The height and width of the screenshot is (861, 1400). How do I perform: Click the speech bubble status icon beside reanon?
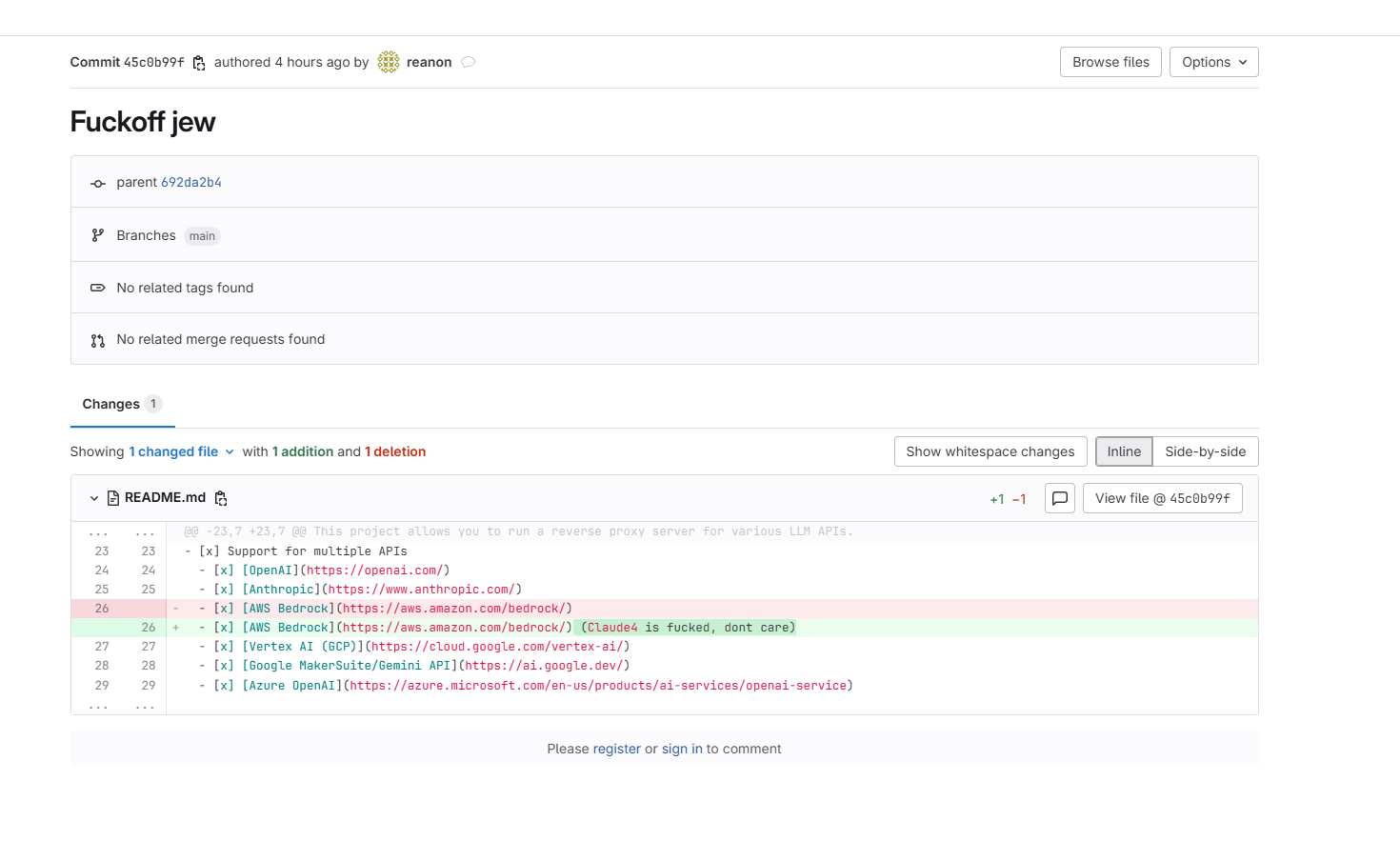click(x=468, y=63)
